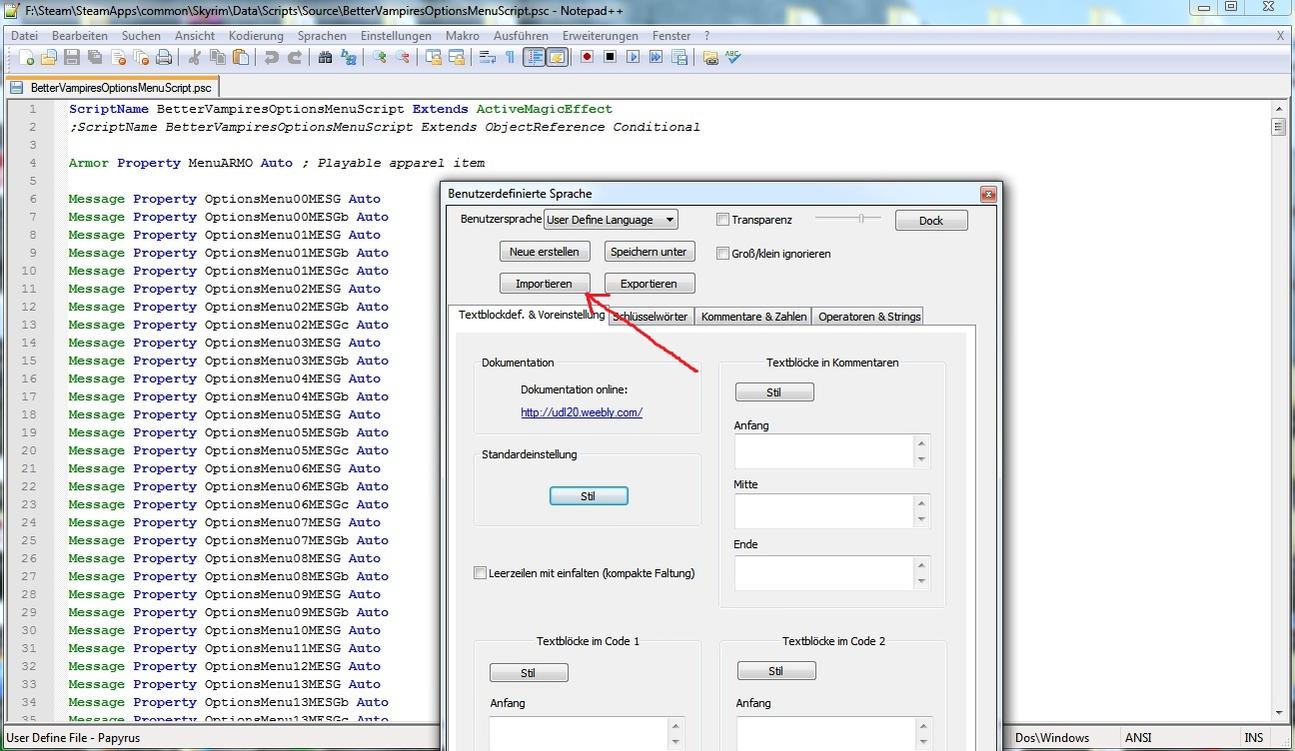1295x751 pixels.
Task: Click the New file toolbar icon
Action: click(27, 58)
